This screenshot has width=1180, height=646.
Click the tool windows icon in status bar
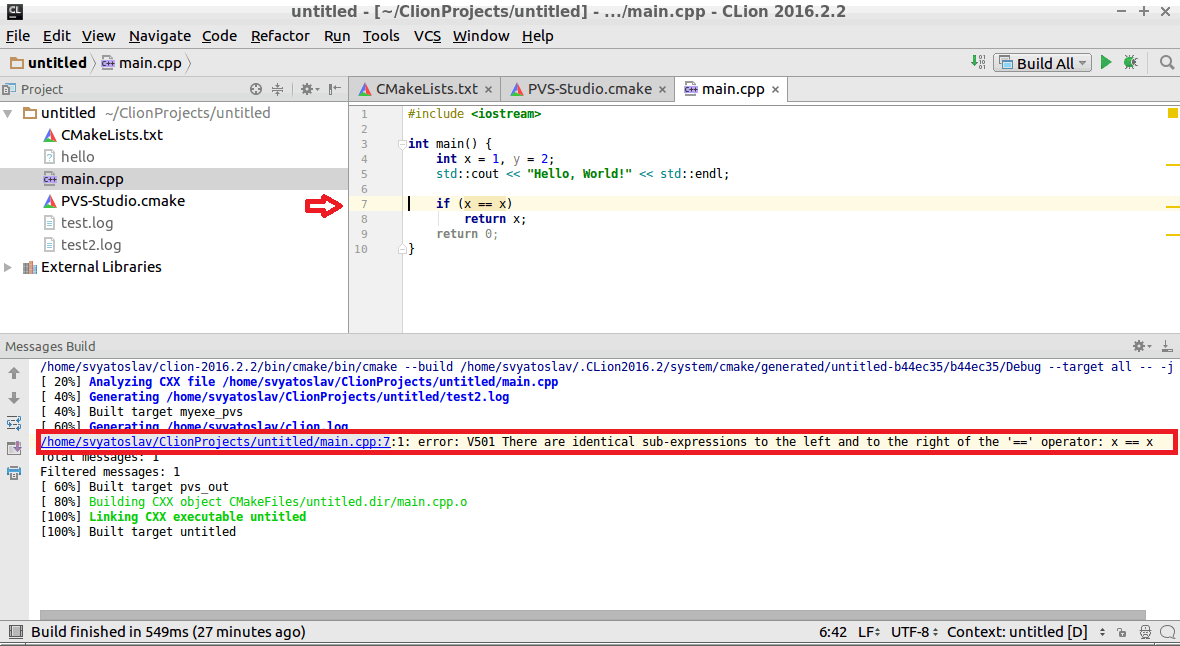click(x=15, y=632)
